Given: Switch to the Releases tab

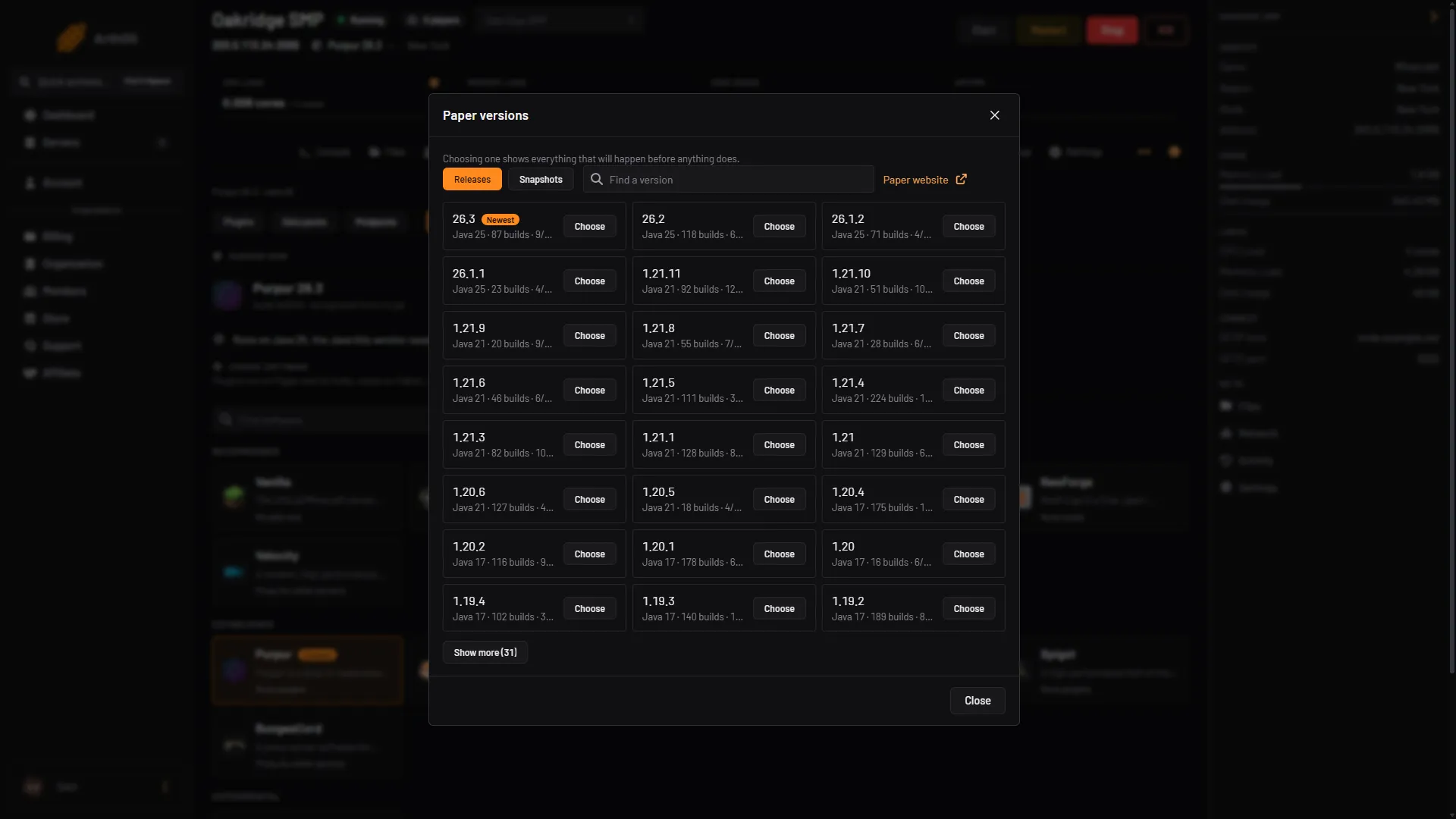Looking at the screenshot, I should coord(472,180).
